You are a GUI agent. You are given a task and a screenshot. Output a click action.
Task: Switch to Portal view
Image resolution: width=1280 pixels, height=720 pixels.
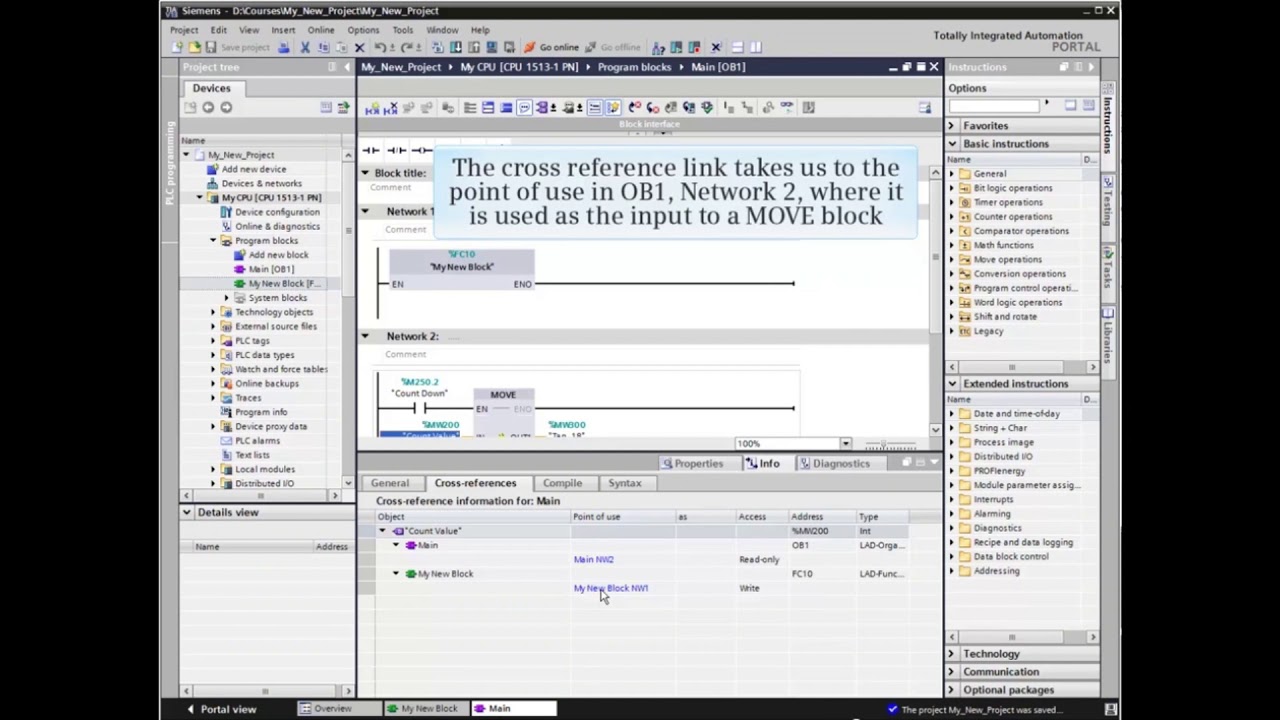point(222,709)
